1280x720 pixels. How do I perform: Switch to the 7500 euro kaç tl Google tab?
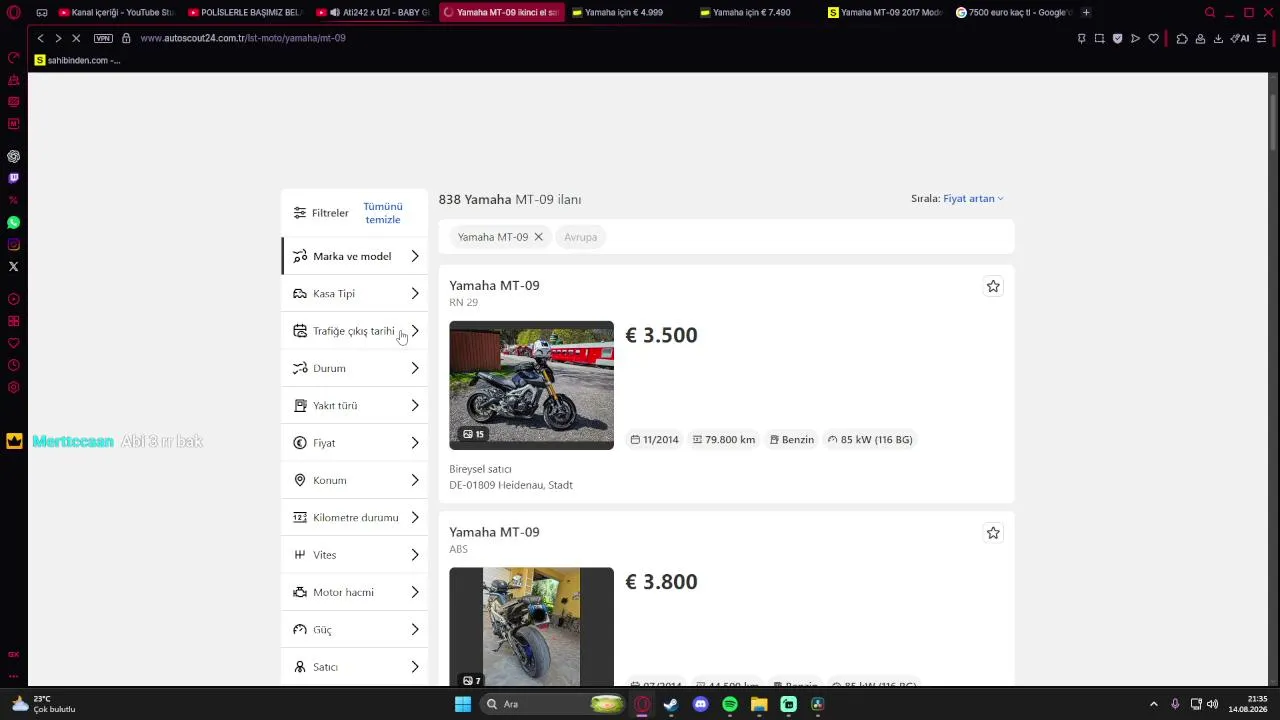coord(1013,13)
